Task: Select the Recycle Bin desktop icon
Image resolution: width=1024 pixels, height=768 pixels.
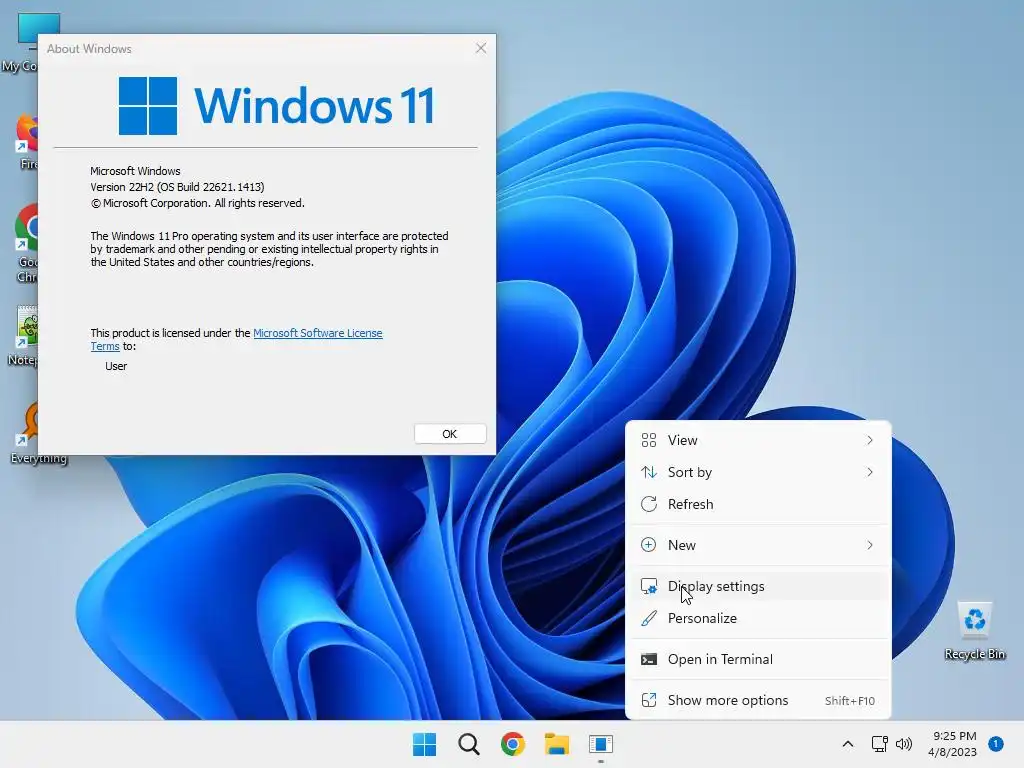Action: 974,630
